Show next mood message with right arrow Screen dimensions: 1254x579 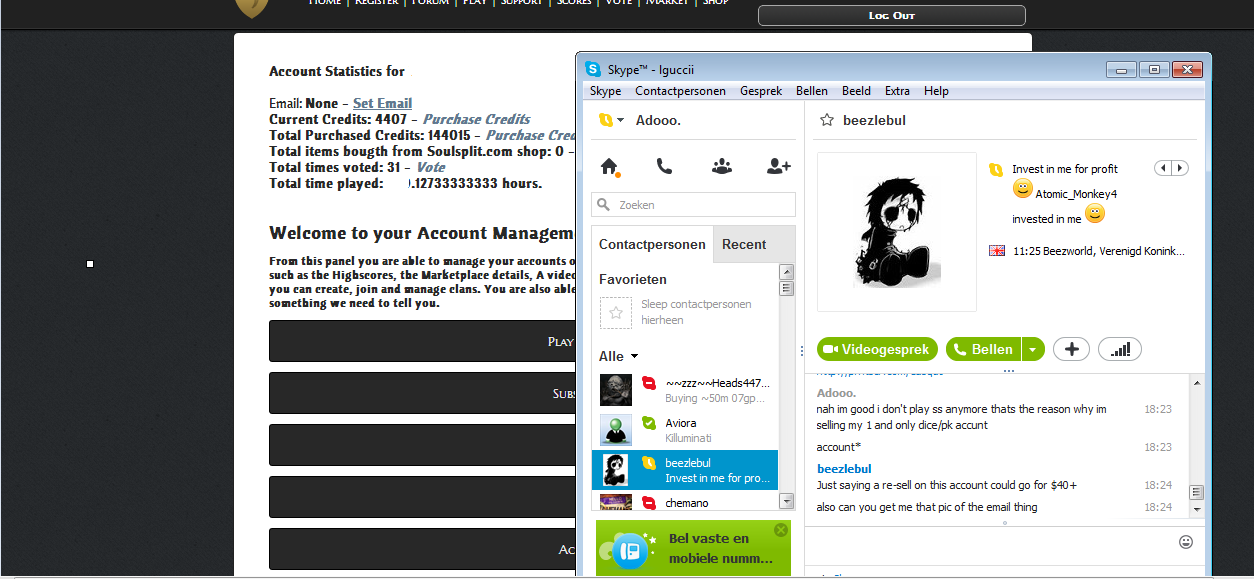pos(1180,168)
